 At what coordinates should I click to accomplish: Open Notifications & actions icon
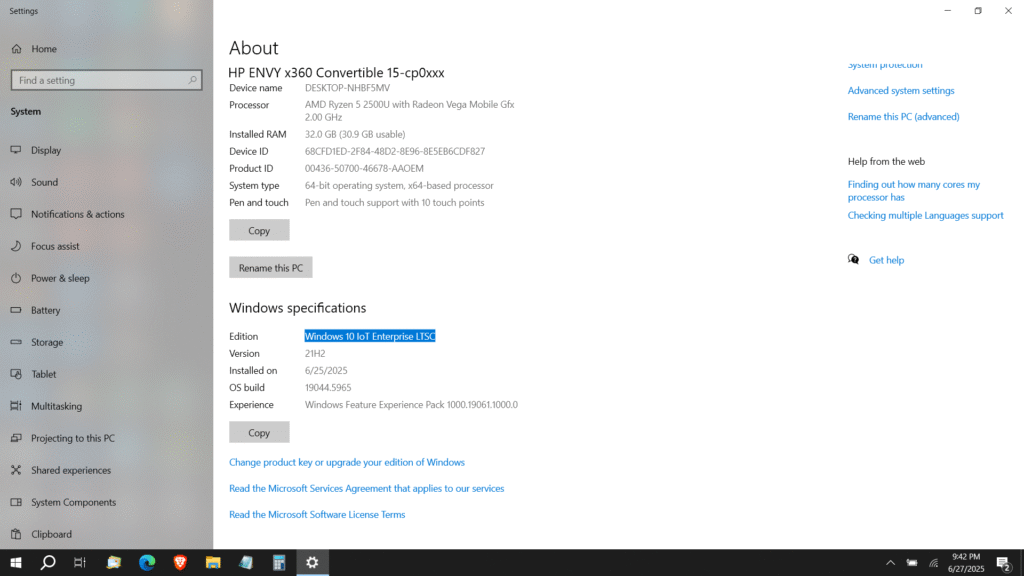coord(16,214)
